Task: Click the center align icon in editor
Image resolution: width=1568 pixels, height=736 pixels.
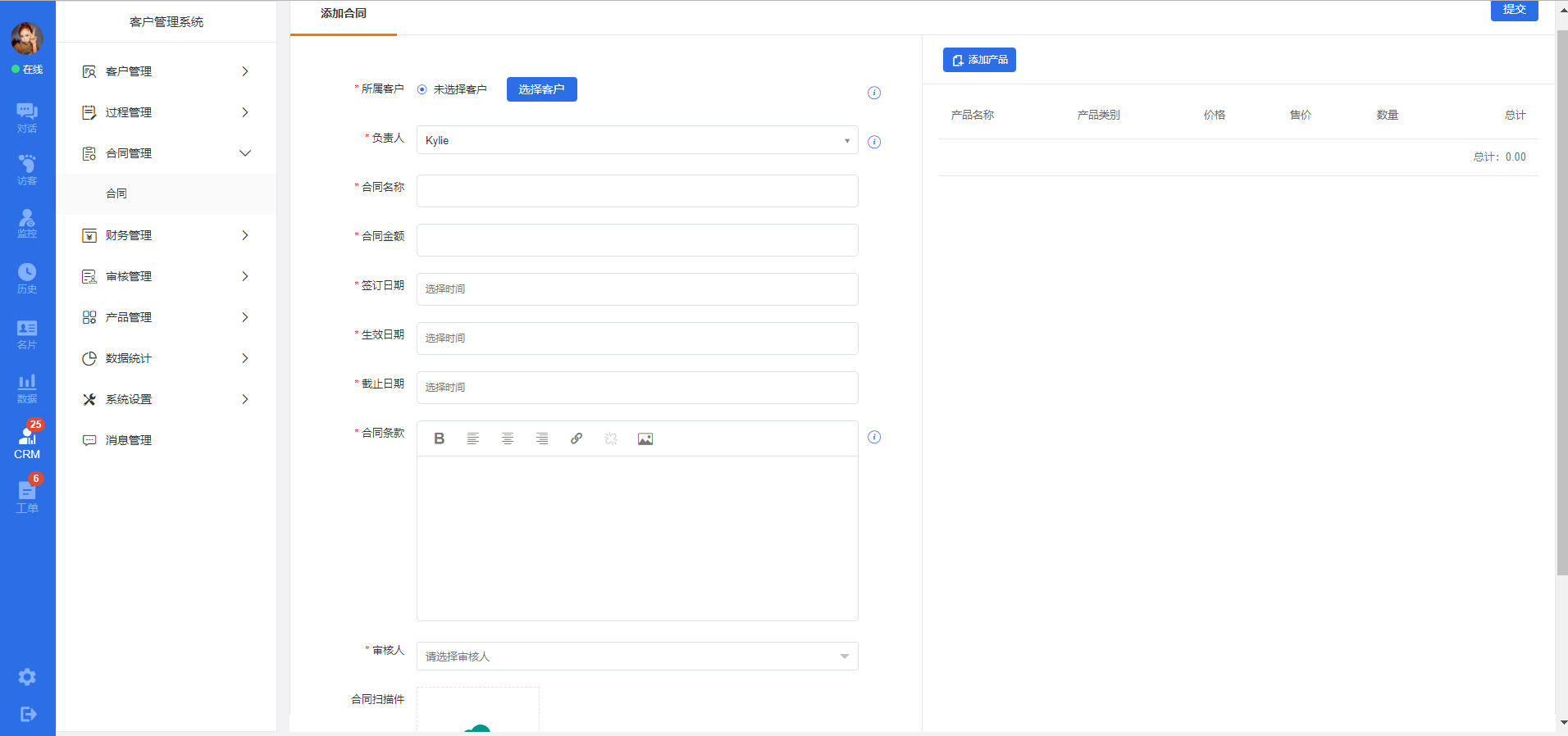Action: pos(508,438)
